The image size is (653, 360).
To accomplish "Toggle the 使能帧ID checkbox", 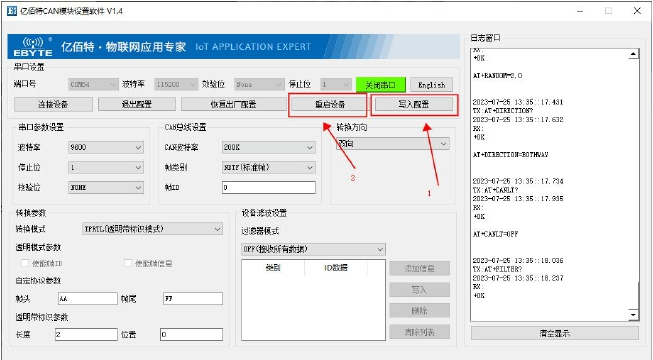I will (x=25, y=263).
